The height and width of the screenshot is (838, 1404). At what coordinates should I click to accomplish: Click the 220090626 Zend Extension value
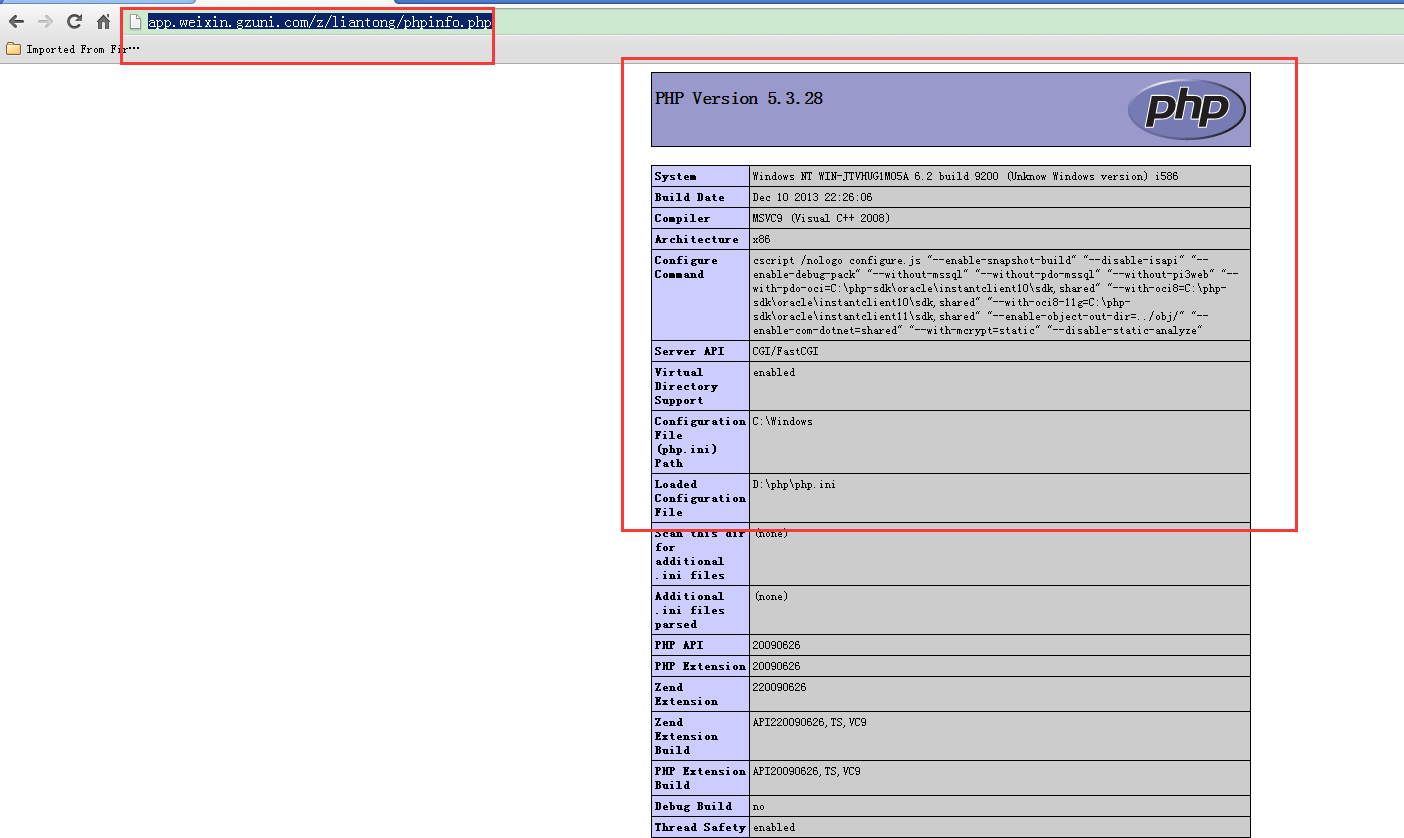click(x=779, y=687)
